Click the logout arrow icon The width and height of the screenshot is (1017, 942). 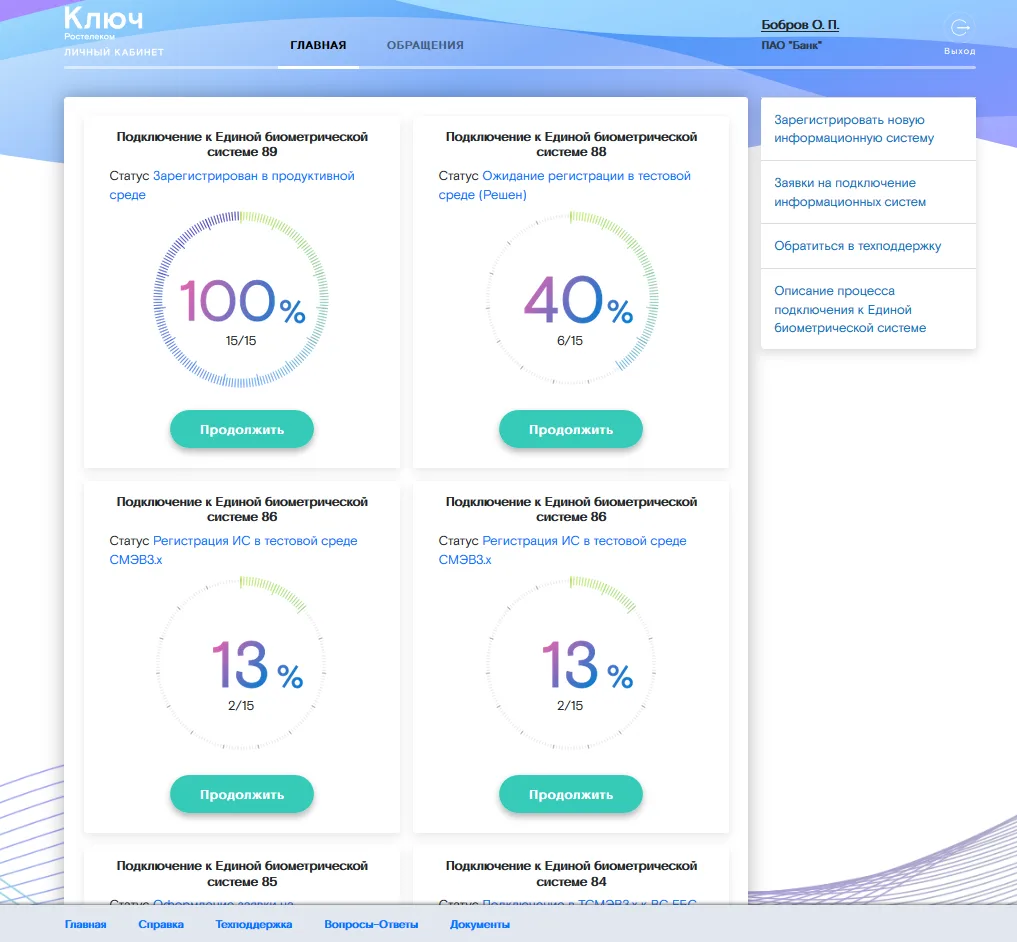point(959,27)
